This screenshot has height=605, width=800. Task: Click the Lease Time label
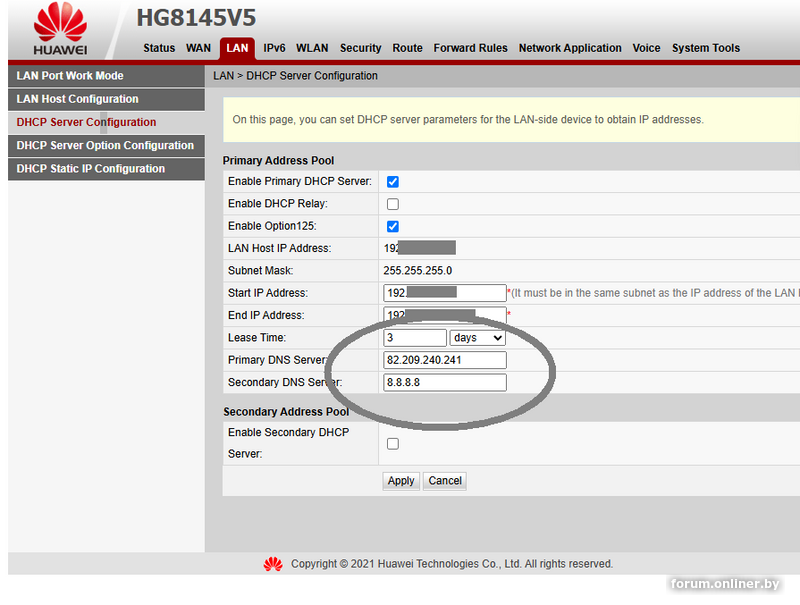coord(257,338)
